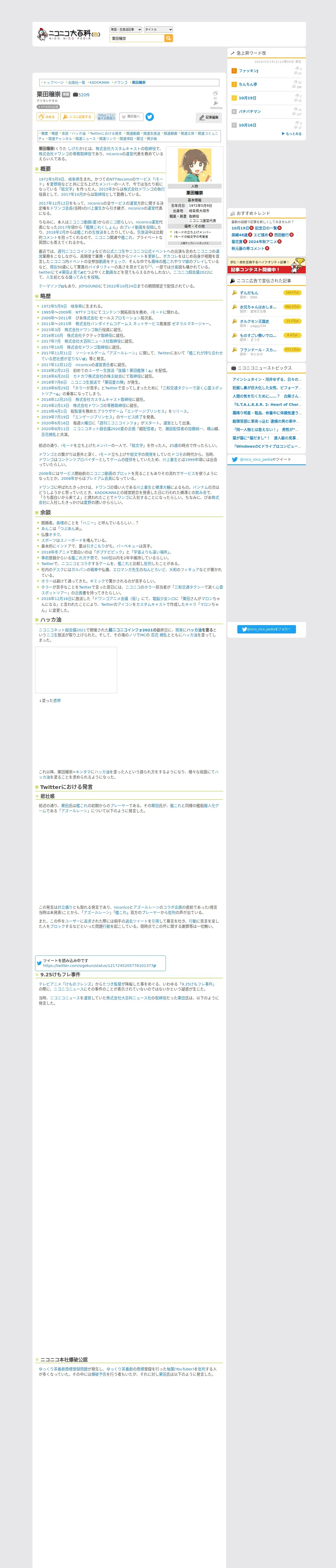Open the embedded tweet link by sigekun
The height and width of the screenshot is (1568, 336).
click(99, 965)
